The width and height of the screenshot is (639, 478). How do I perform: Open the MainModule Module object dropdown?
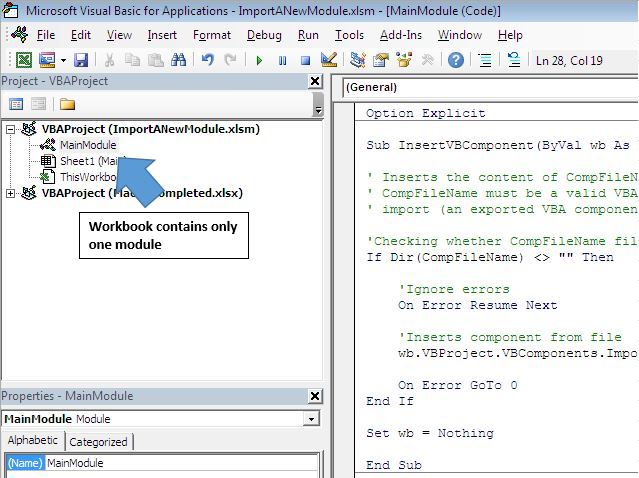click(311, 419)
